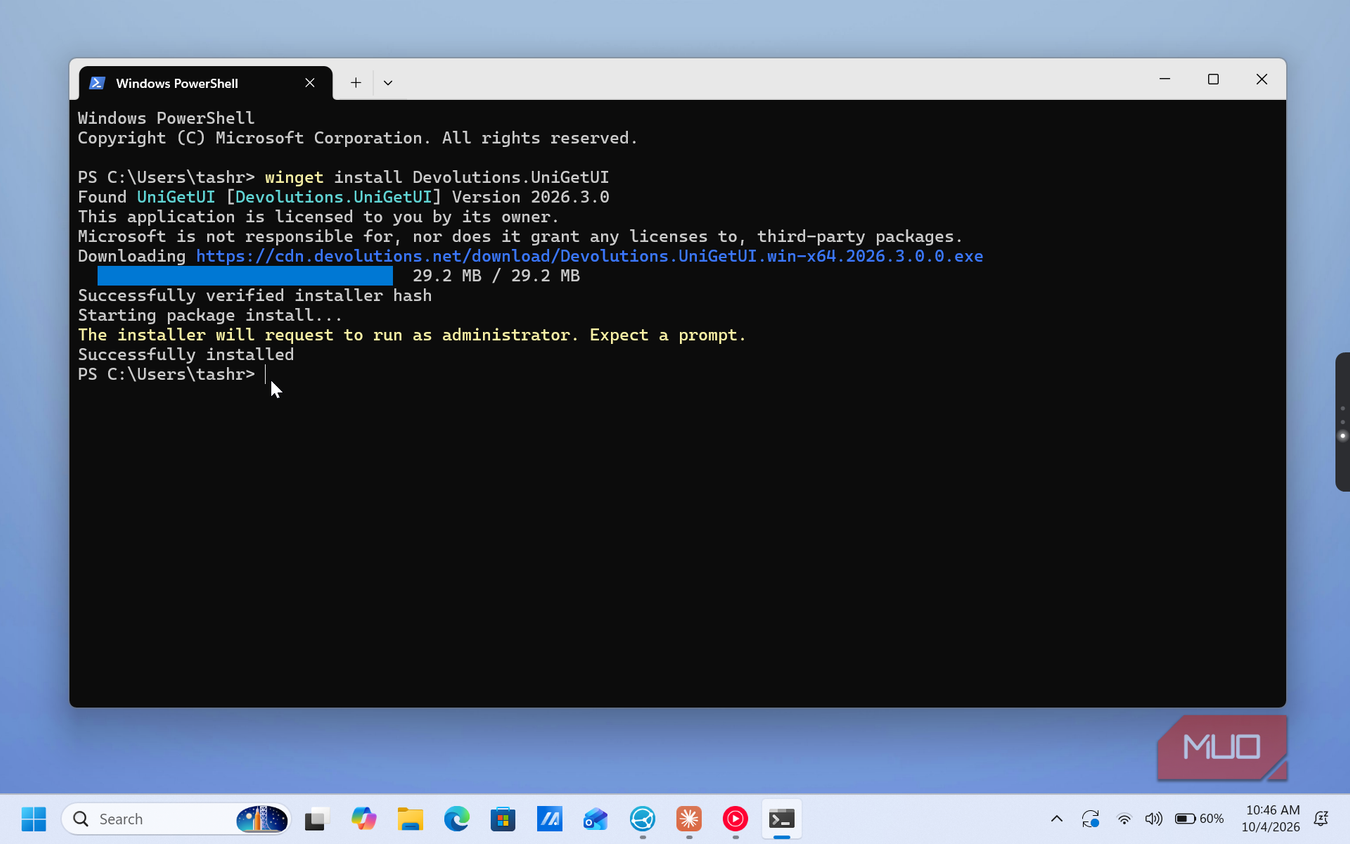Focus the taskbar Search box
This screenshot has height=844, width=1350.
click(176, 819)
